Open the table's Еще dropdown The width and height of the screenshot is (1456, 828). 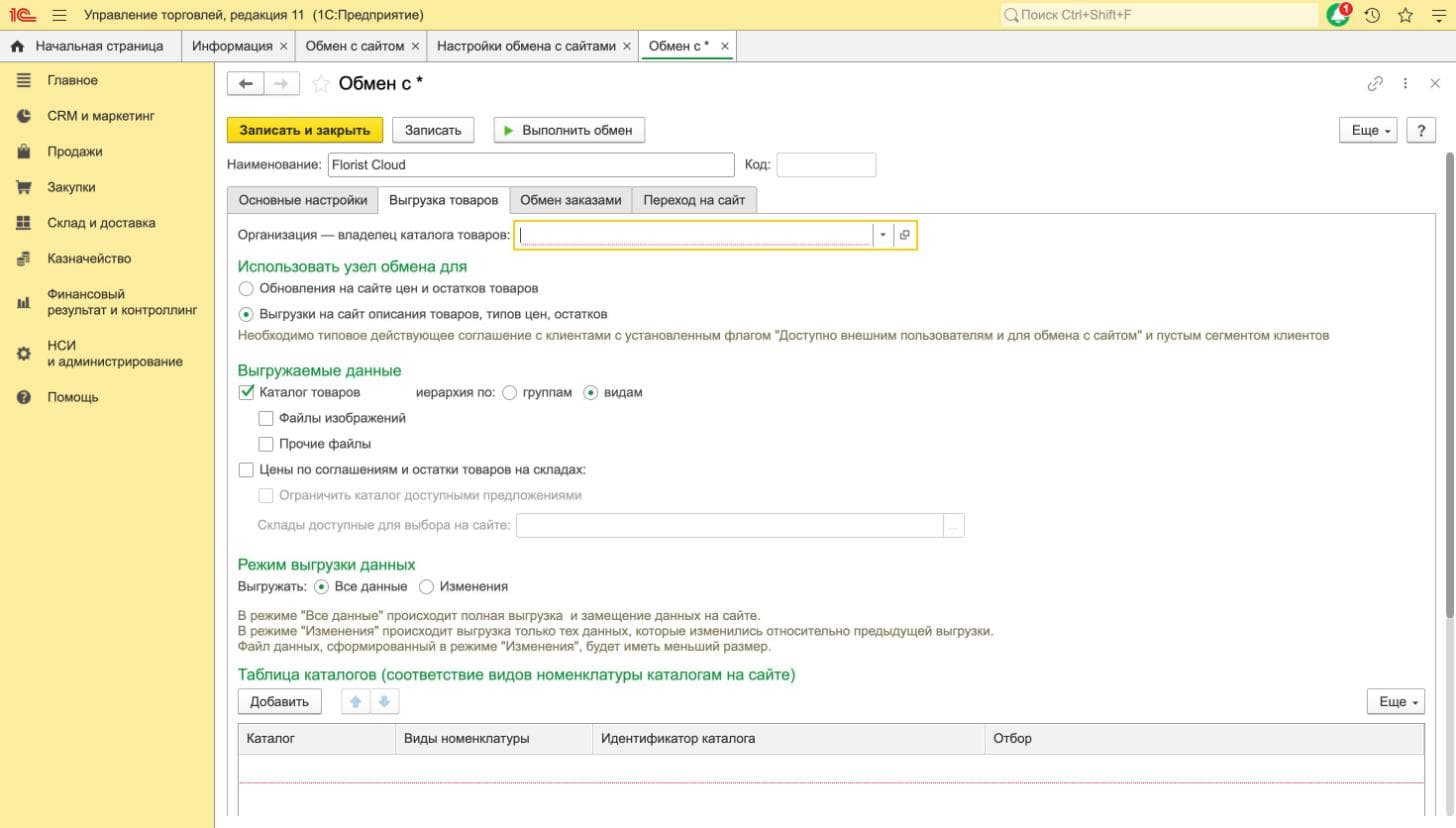point(1395,702)
